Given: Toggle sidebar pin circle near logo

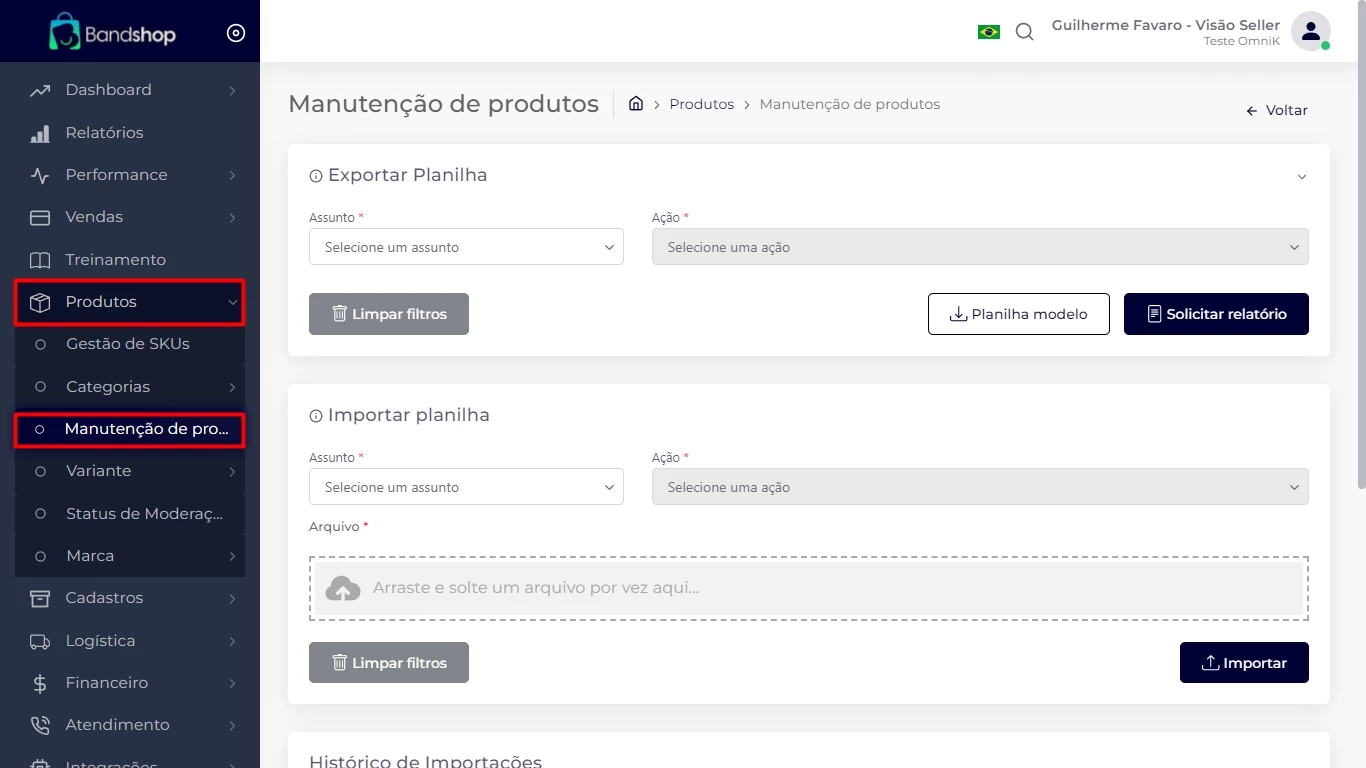Looking at the screenshot, I should pyautogui.click(x=236, y=33).
